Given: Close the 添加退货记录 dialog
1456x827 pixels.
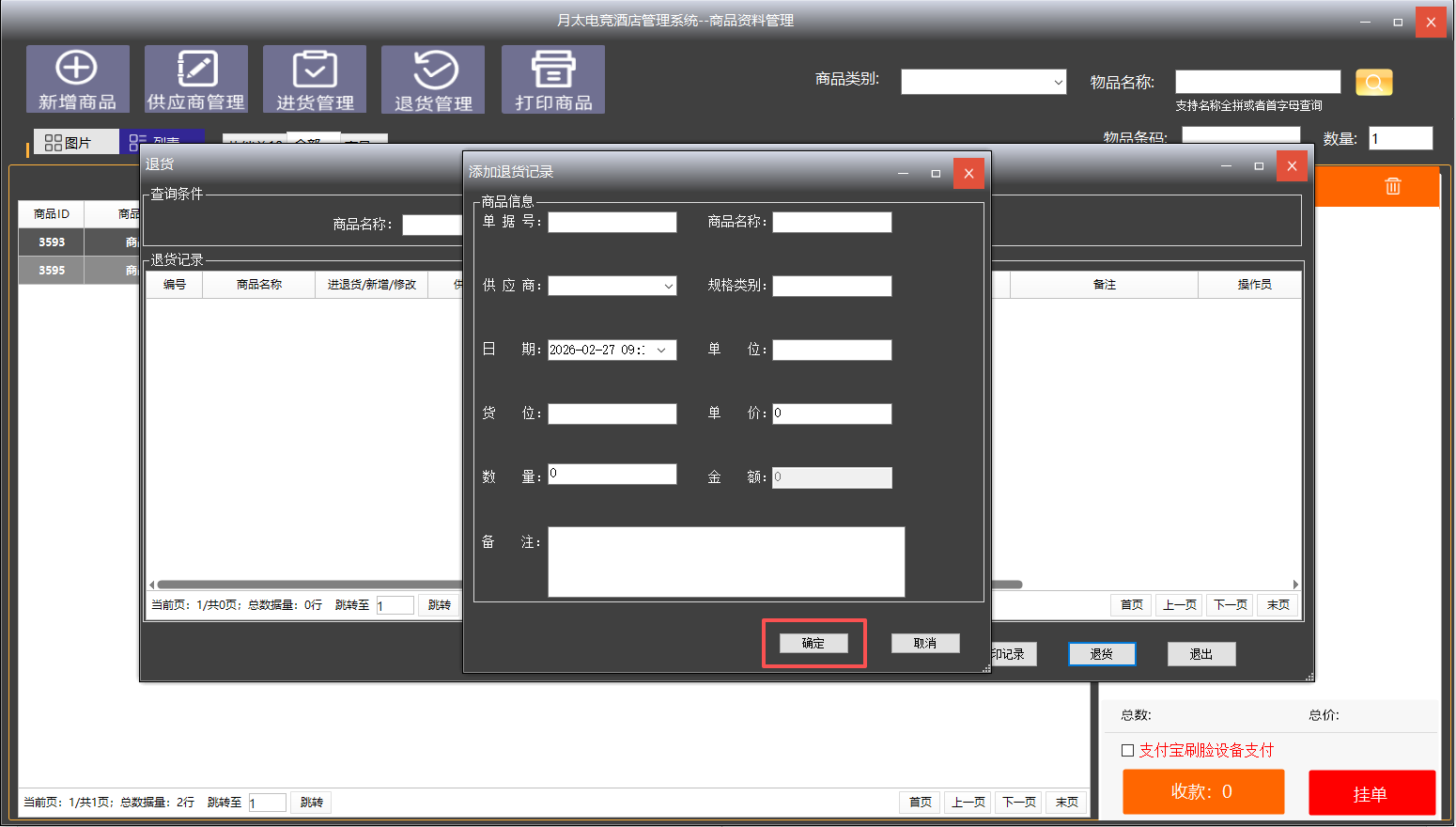Looking at the screenshot, I should 968,173.
